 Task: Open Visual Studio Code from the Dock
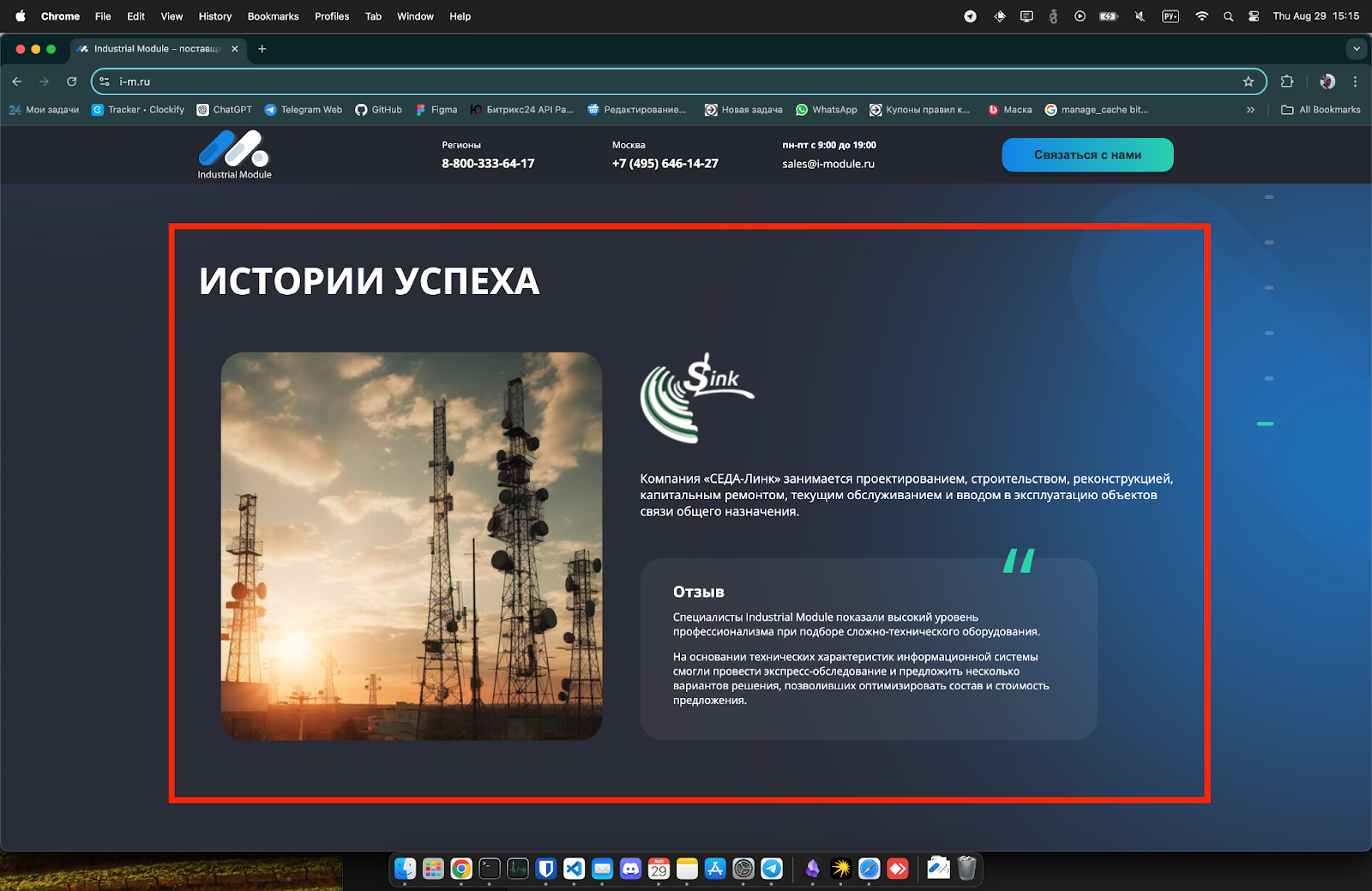(574, 869)
